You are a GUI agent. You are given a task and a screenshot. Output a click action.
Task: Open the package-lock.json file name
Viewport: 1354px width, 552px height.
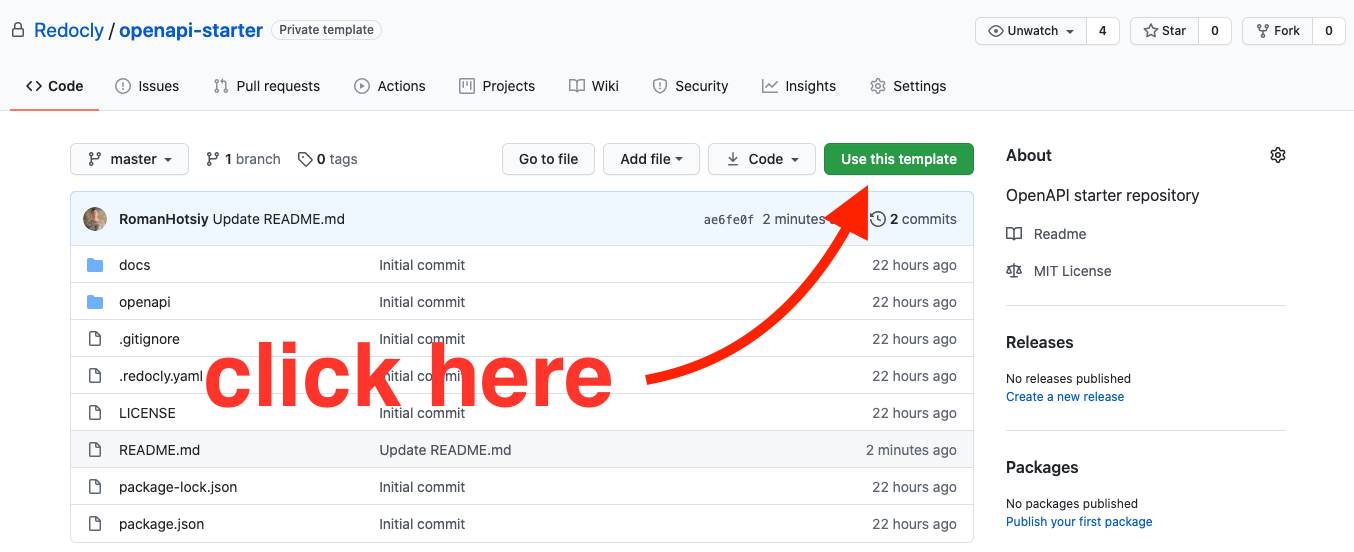tap(178, 487)
